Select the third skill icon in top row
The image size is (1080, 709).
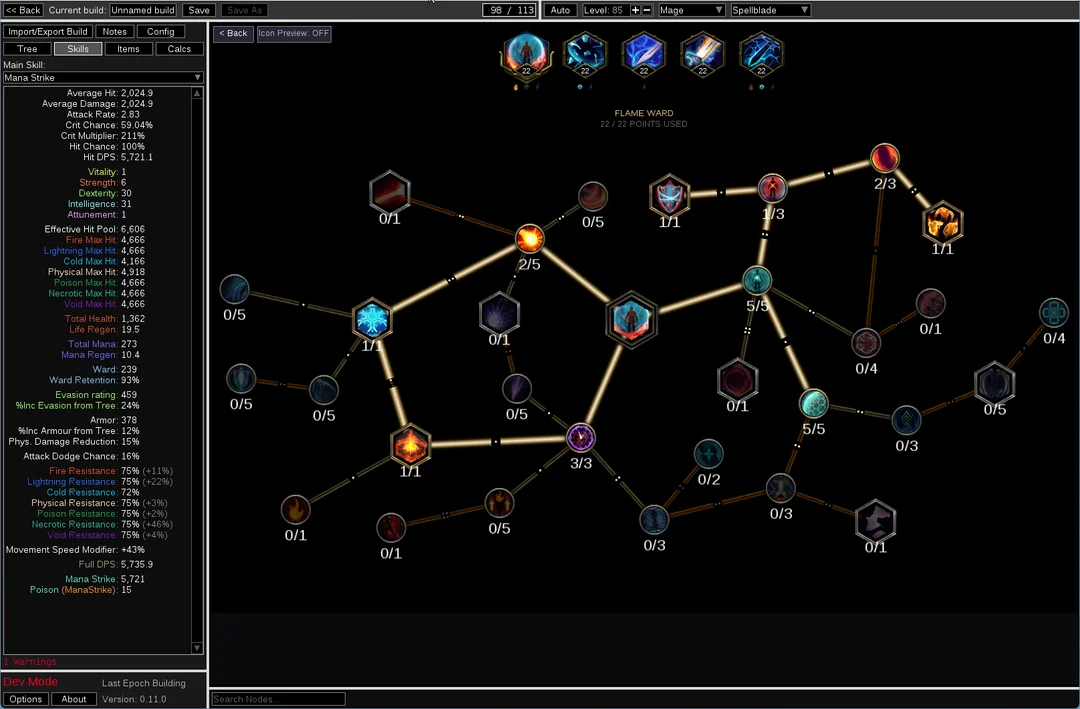pos(643,55)
